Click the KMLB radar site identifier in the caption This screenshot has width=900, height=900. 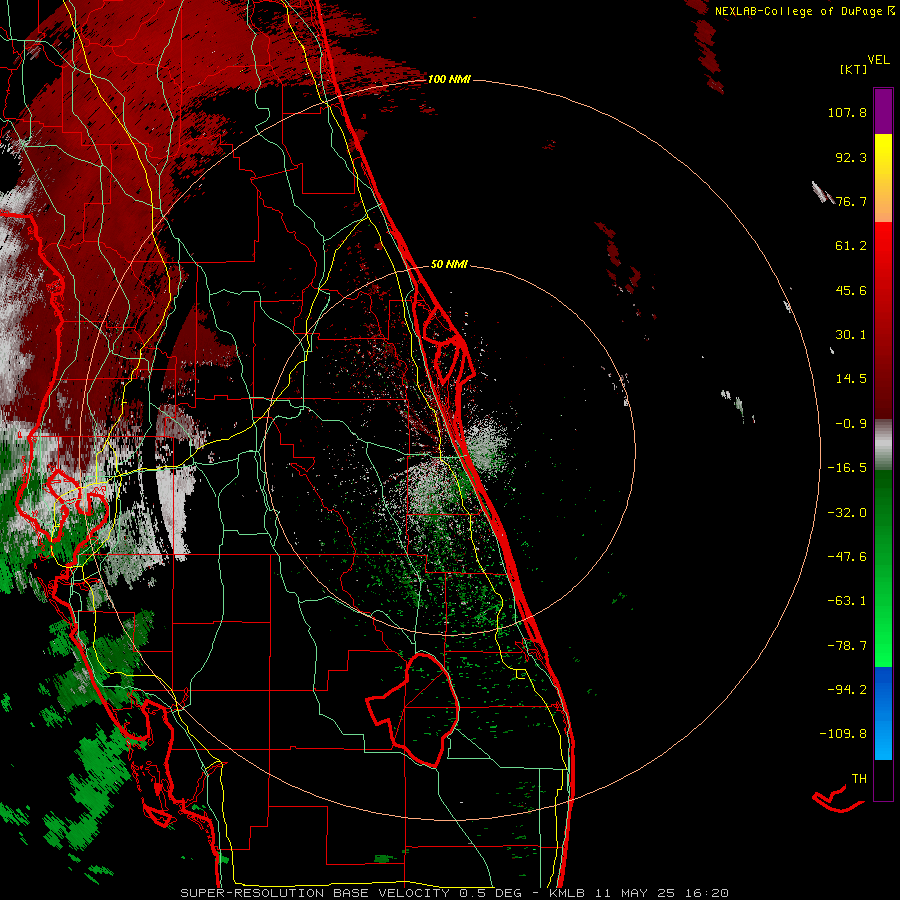tap(568, 893)
